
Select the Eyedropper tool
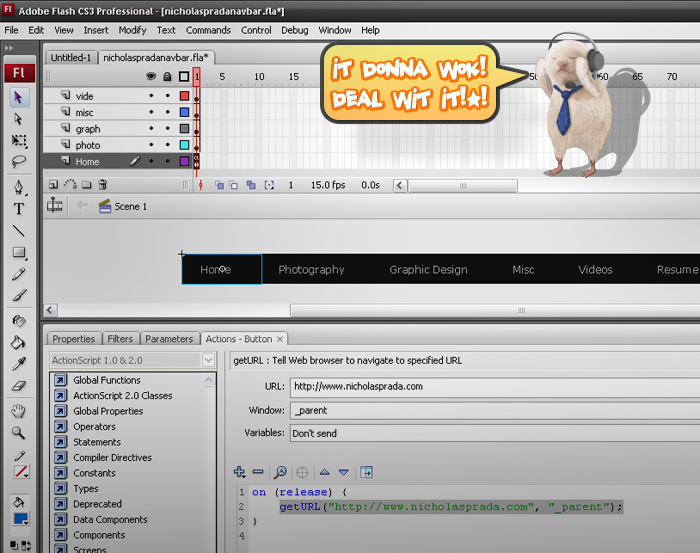tap(19, 364)
